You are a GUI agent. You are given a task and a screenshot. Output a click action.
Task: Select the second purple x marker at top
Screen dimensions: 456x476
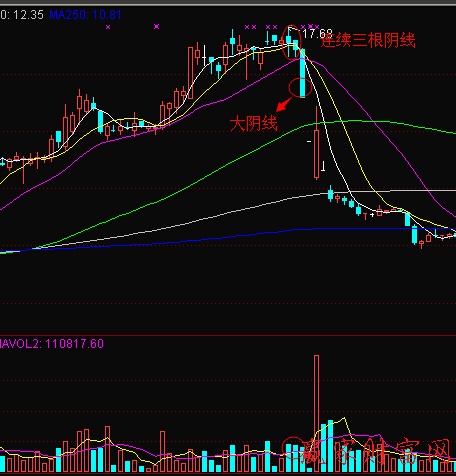tap(157, 26)
